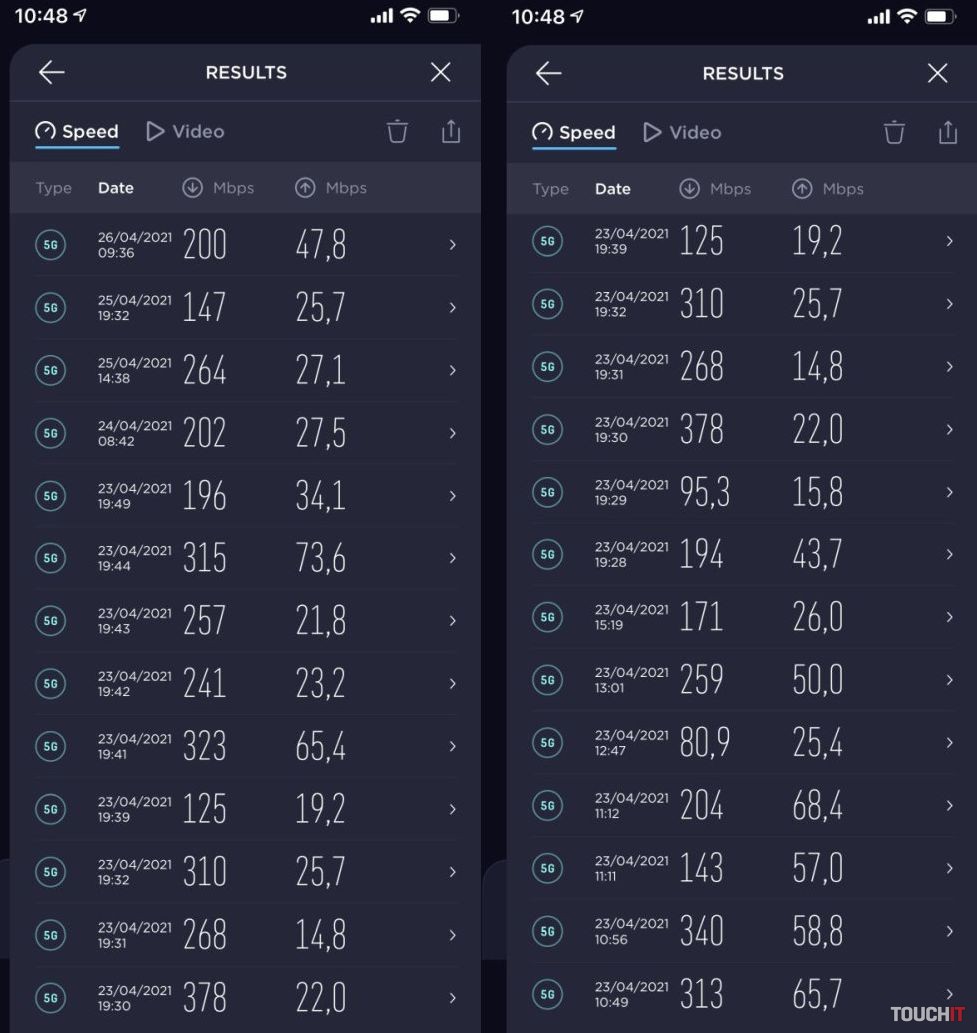Viewport: 977px width, 1033px height.
Task: Tap the back arrow on the left screen
Action: tap(52, 72)
